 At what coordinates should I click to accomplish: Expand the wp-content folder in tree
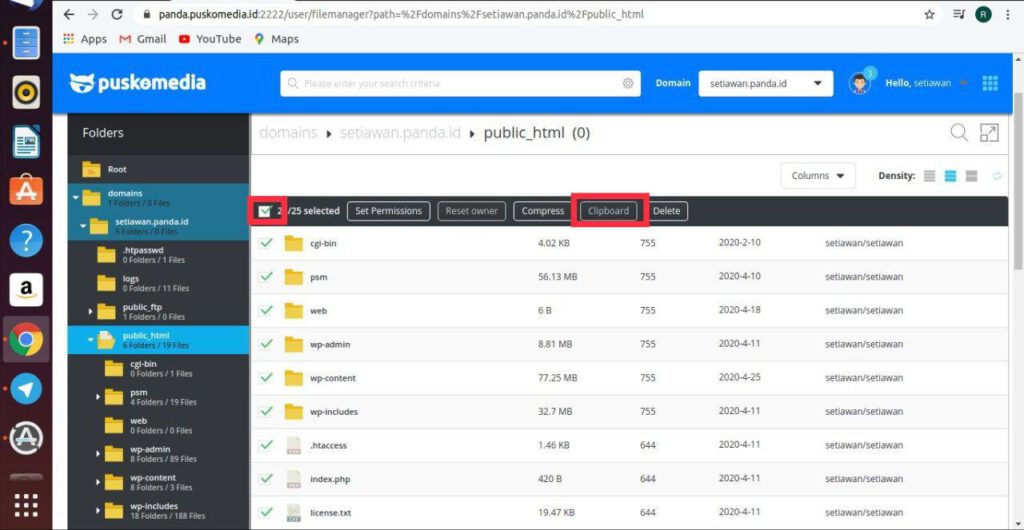click(x=98, y=482)
